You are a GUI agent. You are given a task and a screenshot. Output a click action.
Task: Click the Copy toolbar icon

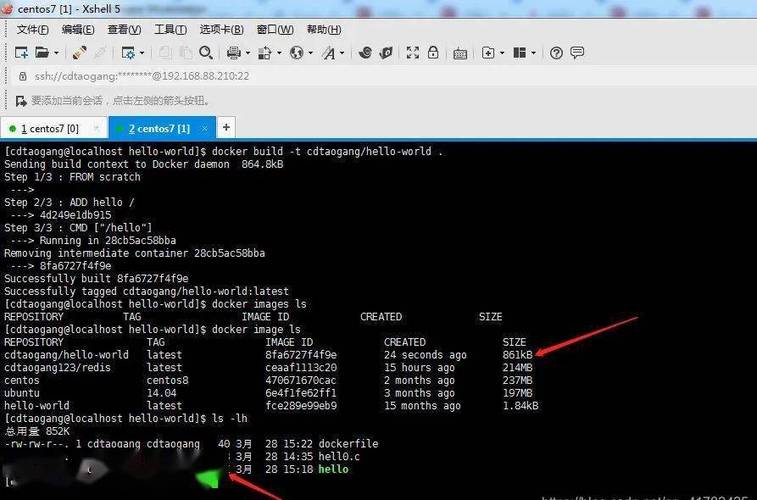(165, 53)
